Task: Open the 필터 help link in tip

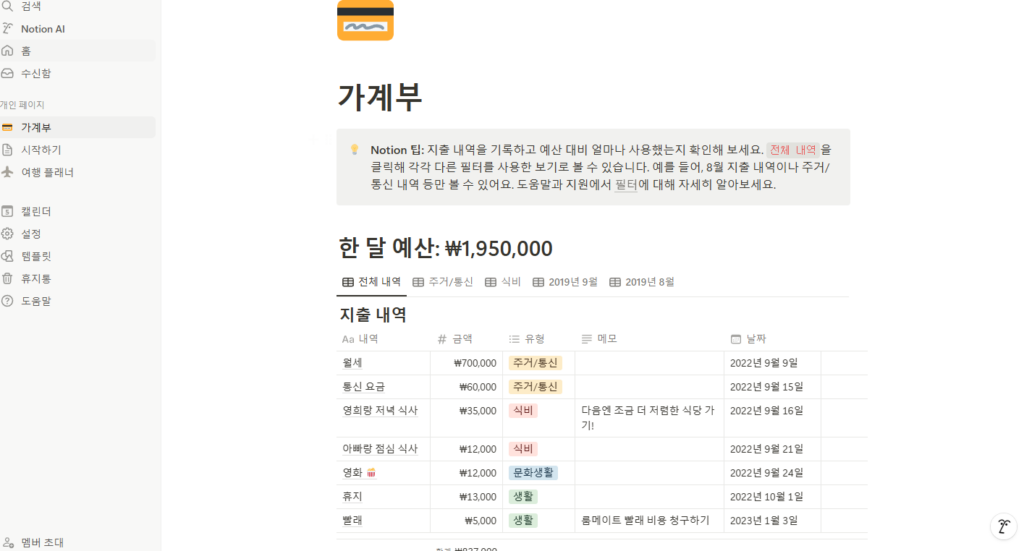Action: pyautogui.click(x=626, y=185)
